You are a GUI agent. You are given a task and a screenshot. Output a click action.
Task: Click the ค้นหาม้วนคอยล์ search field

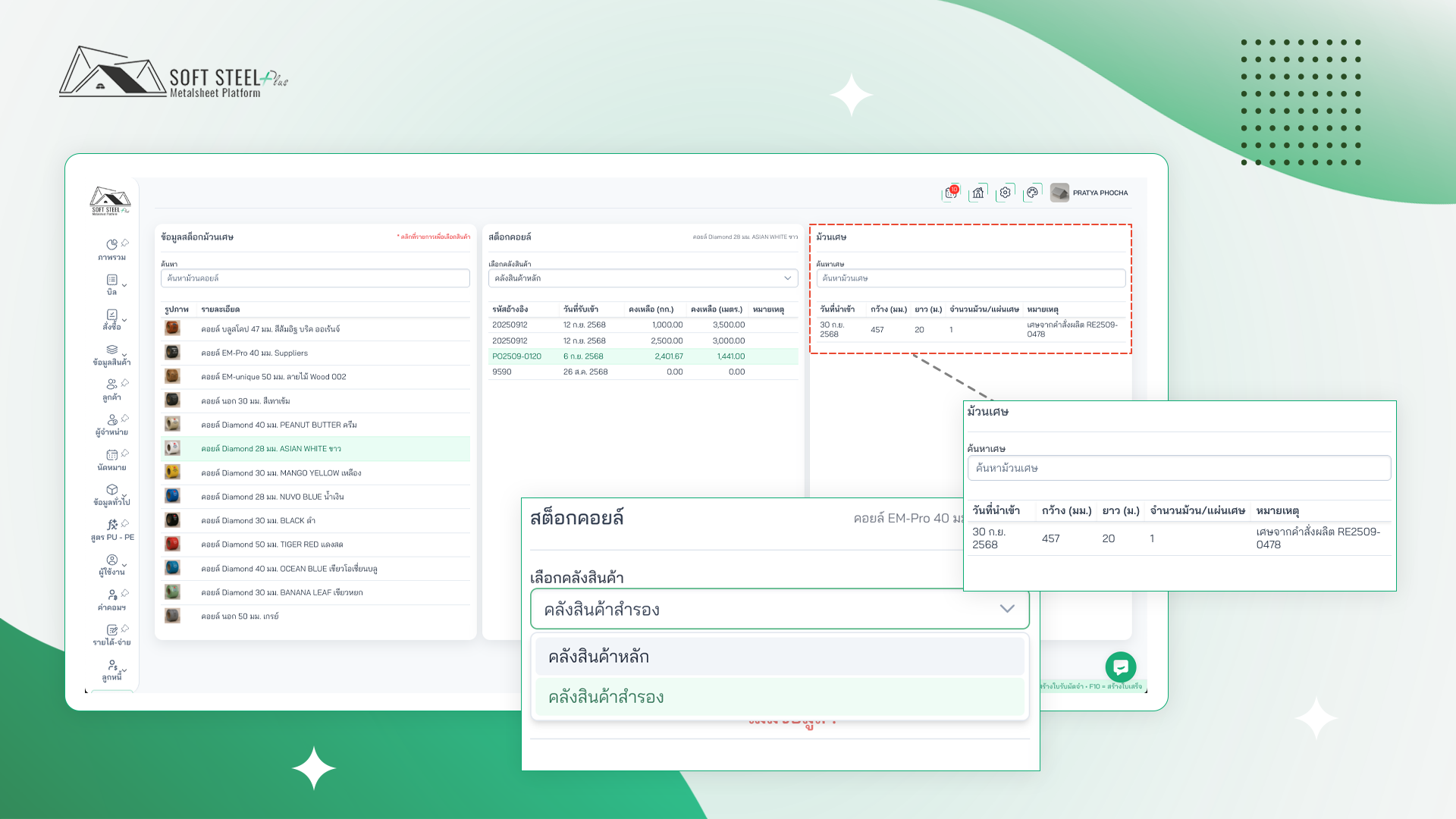[315, 278]
